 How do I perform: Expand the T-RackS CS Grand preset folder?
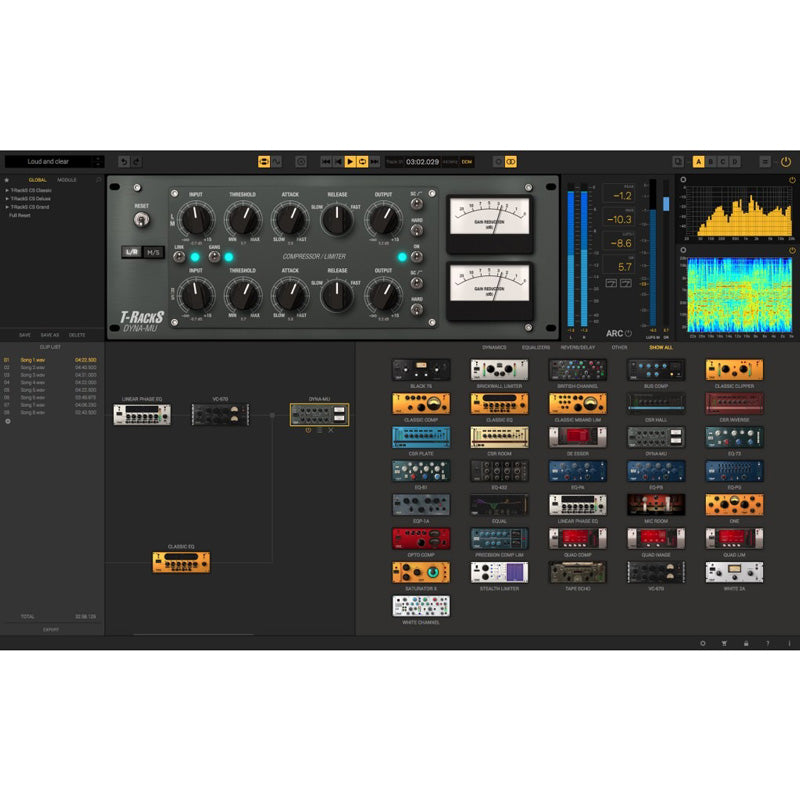pyautogui.click(x=32, y=207)
